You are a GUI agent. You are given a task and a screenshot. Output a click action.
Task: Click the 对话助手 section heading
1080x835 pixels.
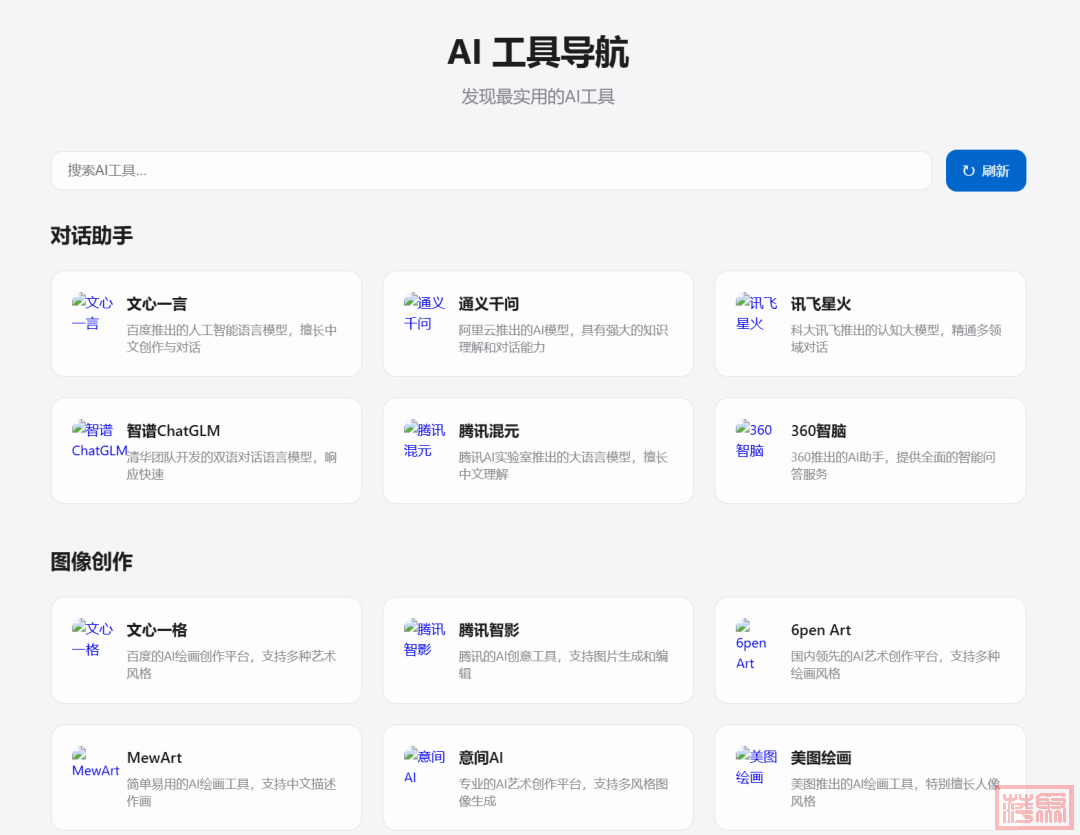pyautogui.click(x=92, y=236)
